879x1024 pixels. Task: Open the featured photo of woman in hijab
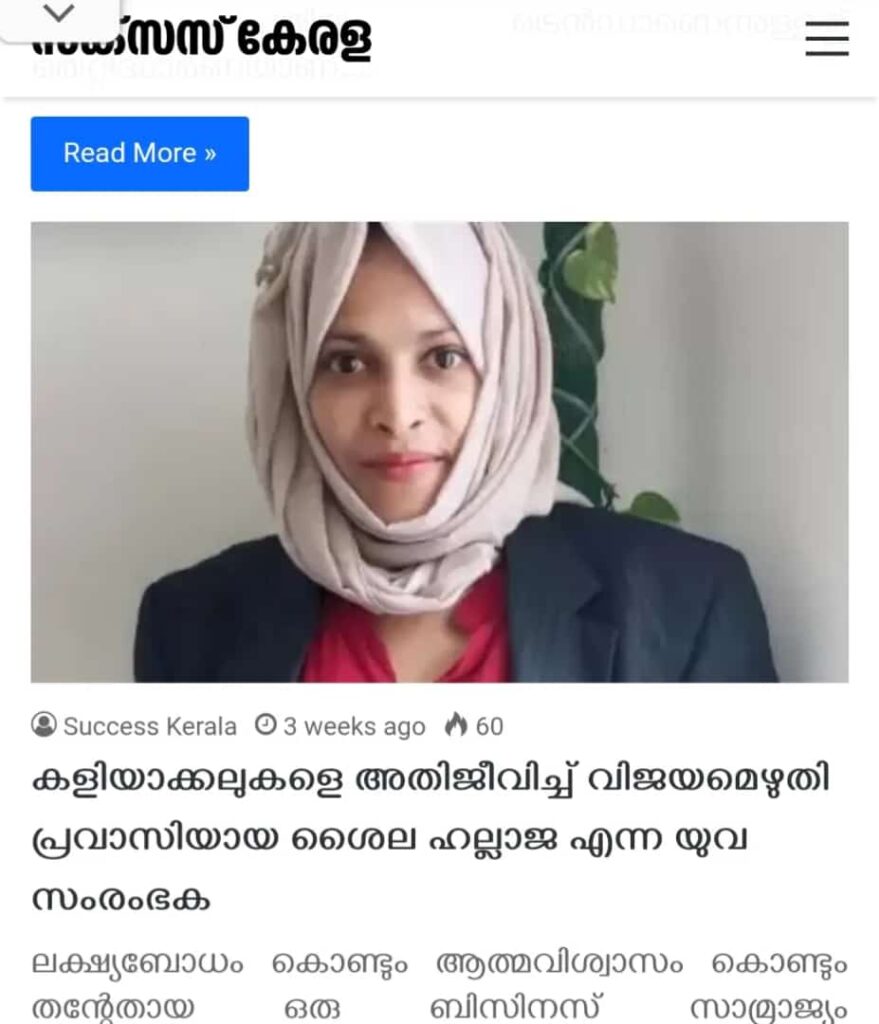(440, 452)
